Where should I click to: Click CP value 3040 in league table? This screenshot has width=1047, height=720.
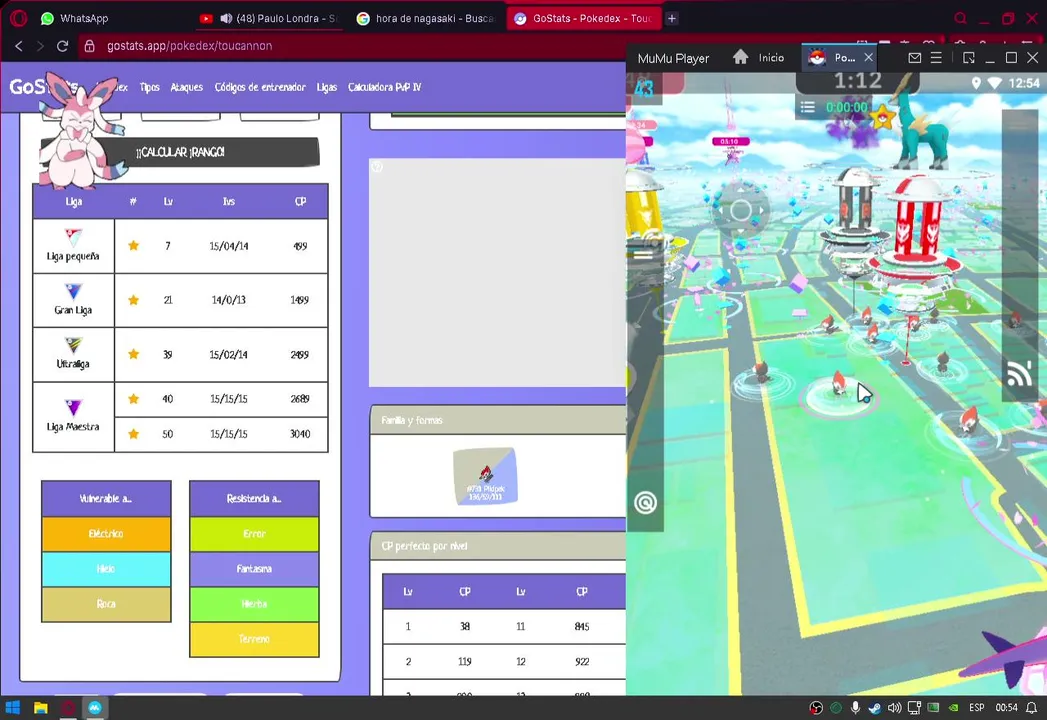click(x=300, y=434)
